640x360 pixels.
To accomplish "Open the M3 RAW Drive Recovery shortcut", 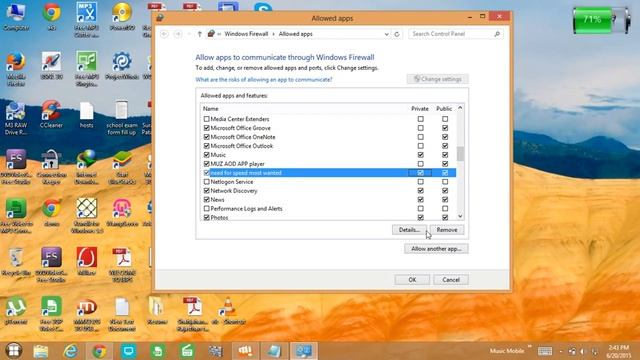I will coord(16,118).
